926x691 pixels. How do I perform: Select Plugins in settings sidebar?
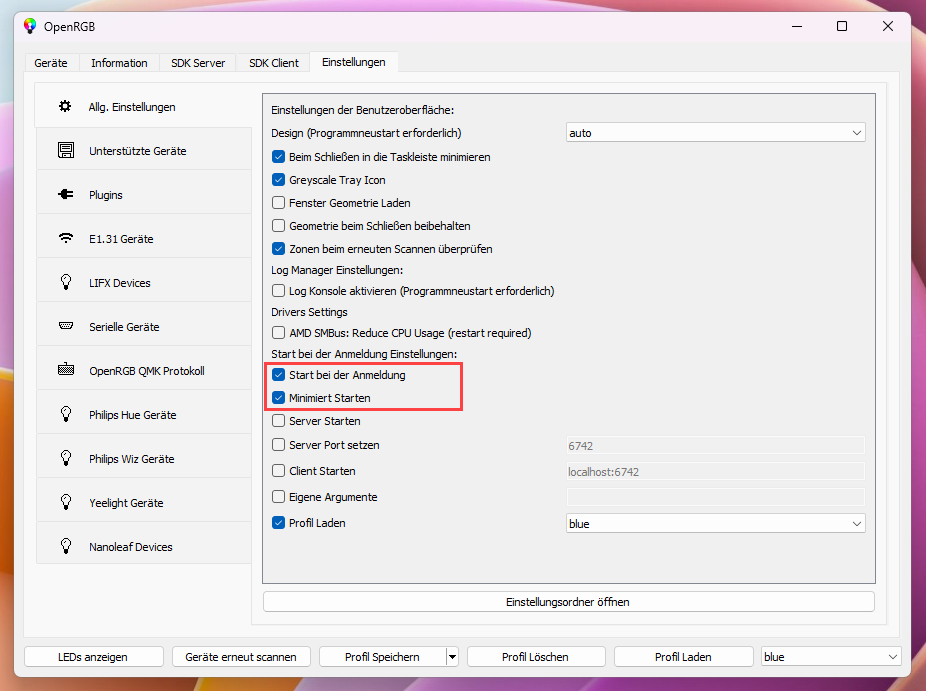click(x=144, y=194)
